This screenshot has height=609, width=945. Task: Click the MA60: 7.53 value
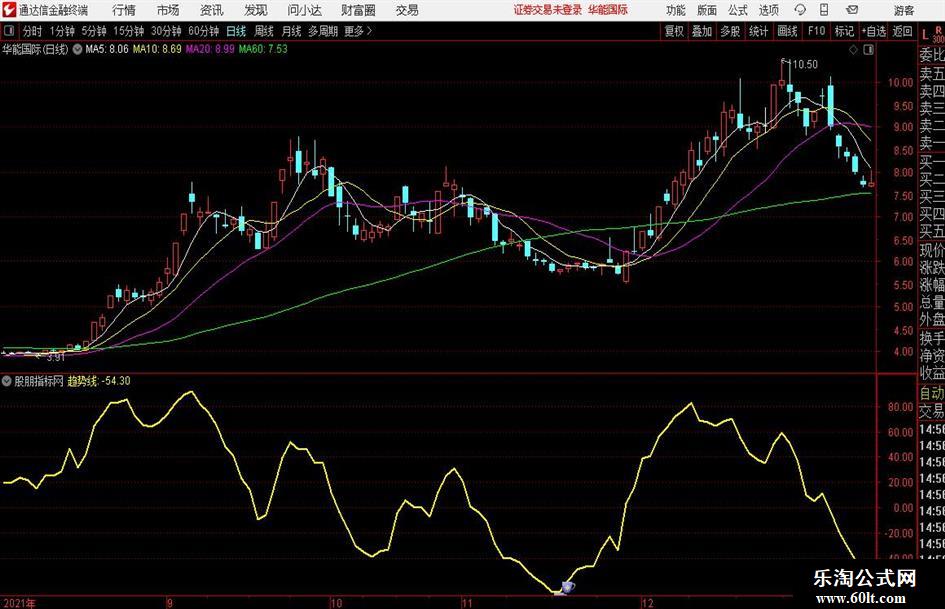[263, 49]
